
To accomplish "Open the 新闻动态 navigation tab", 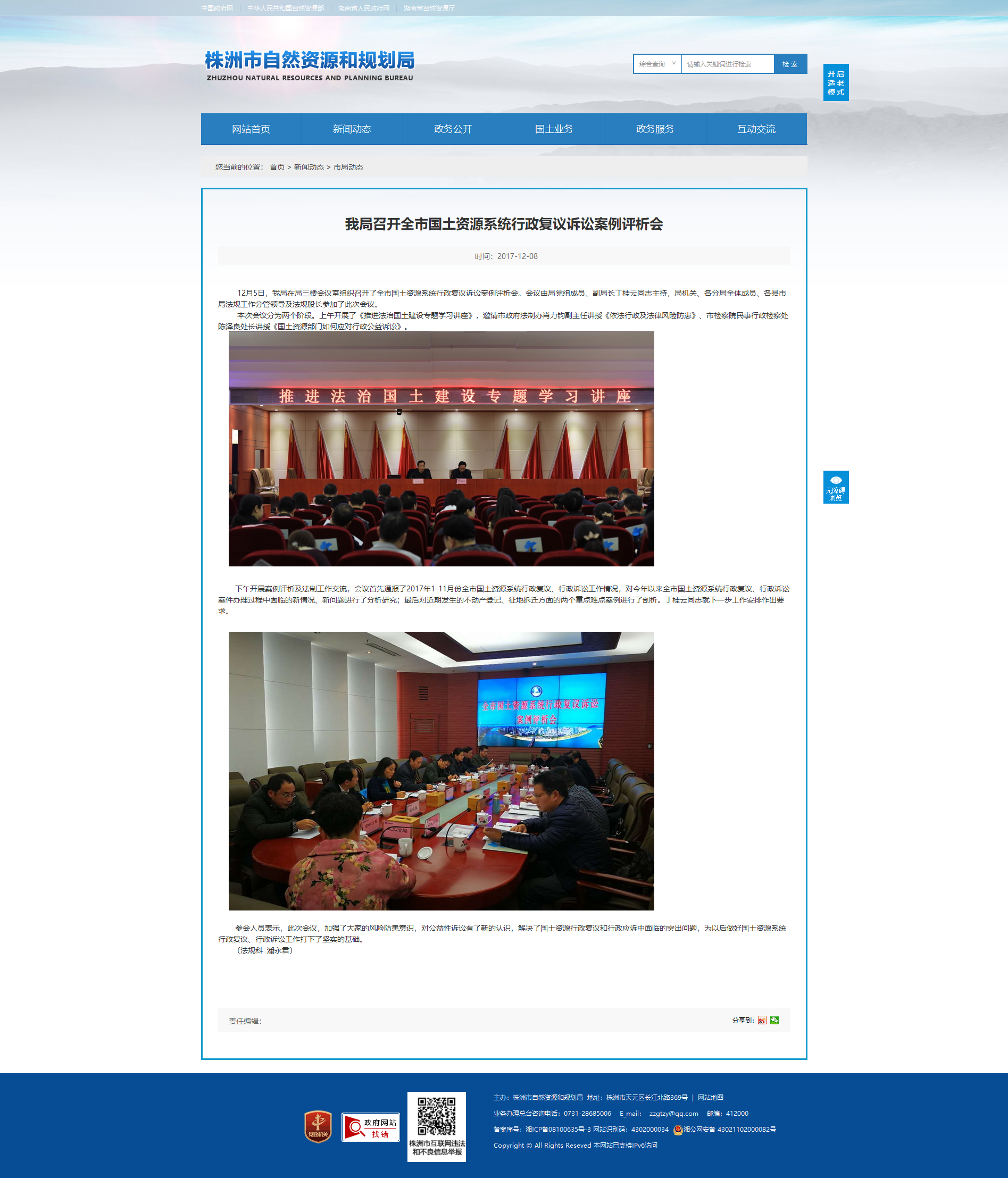I will tap(352, 129).
